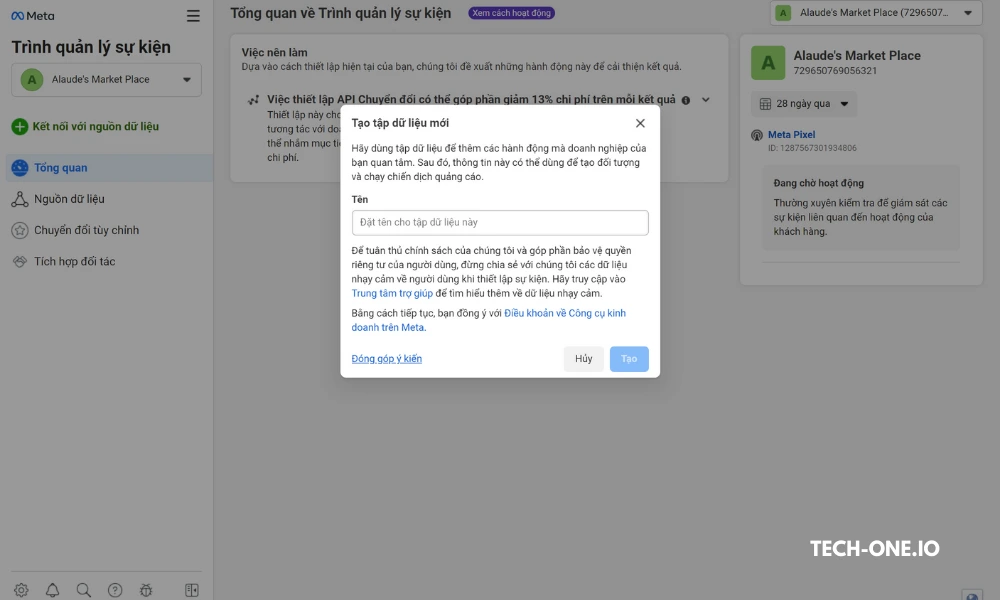1000x600 pixels.
Task: Open Alaude's Market Place sidebar account dropdown
Action: pyautogui.click(x=107, y=80)
